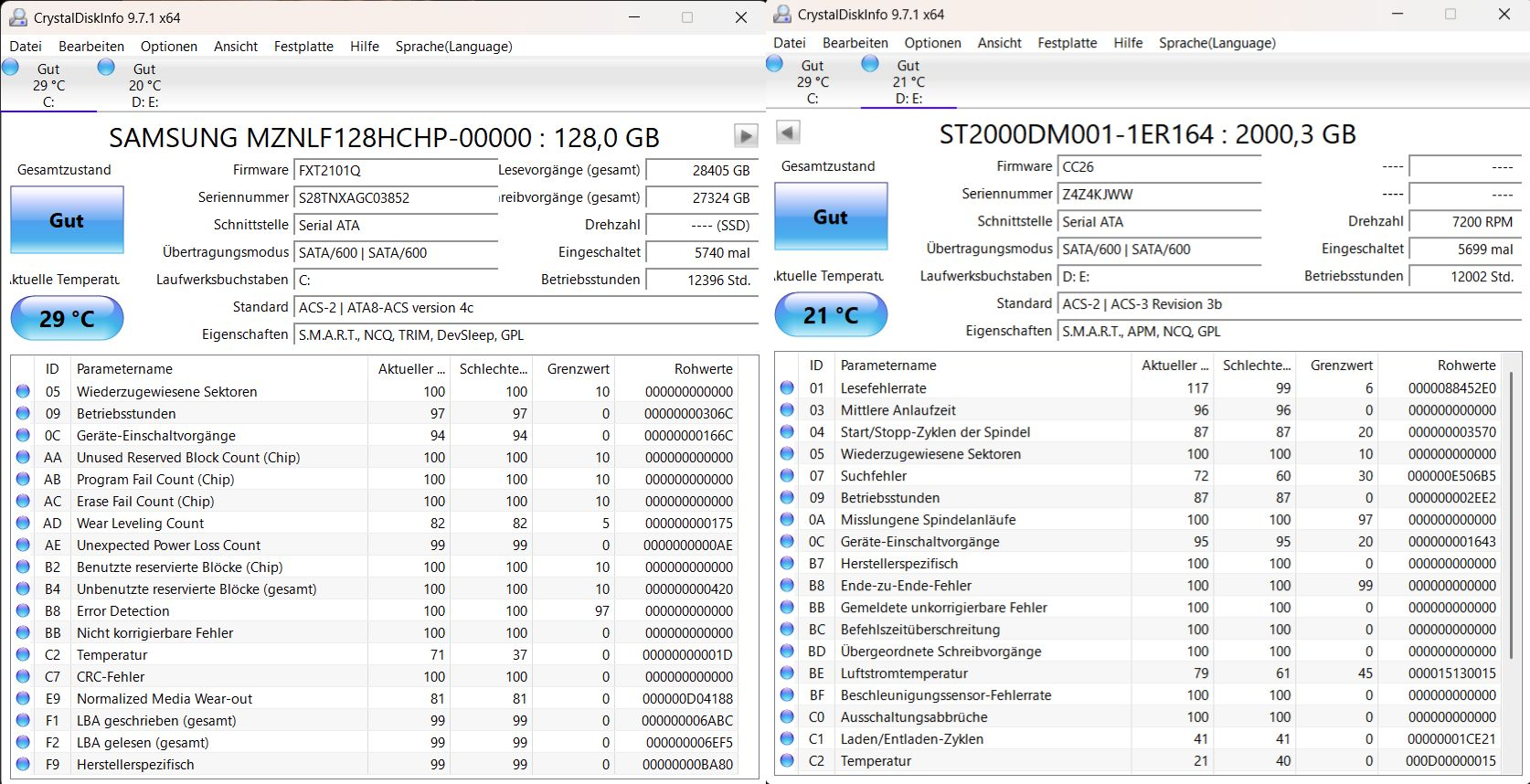Viewport: 1530px width, 784px height.
Task: Click ID column header in right window
Action: tap(816, 366)
